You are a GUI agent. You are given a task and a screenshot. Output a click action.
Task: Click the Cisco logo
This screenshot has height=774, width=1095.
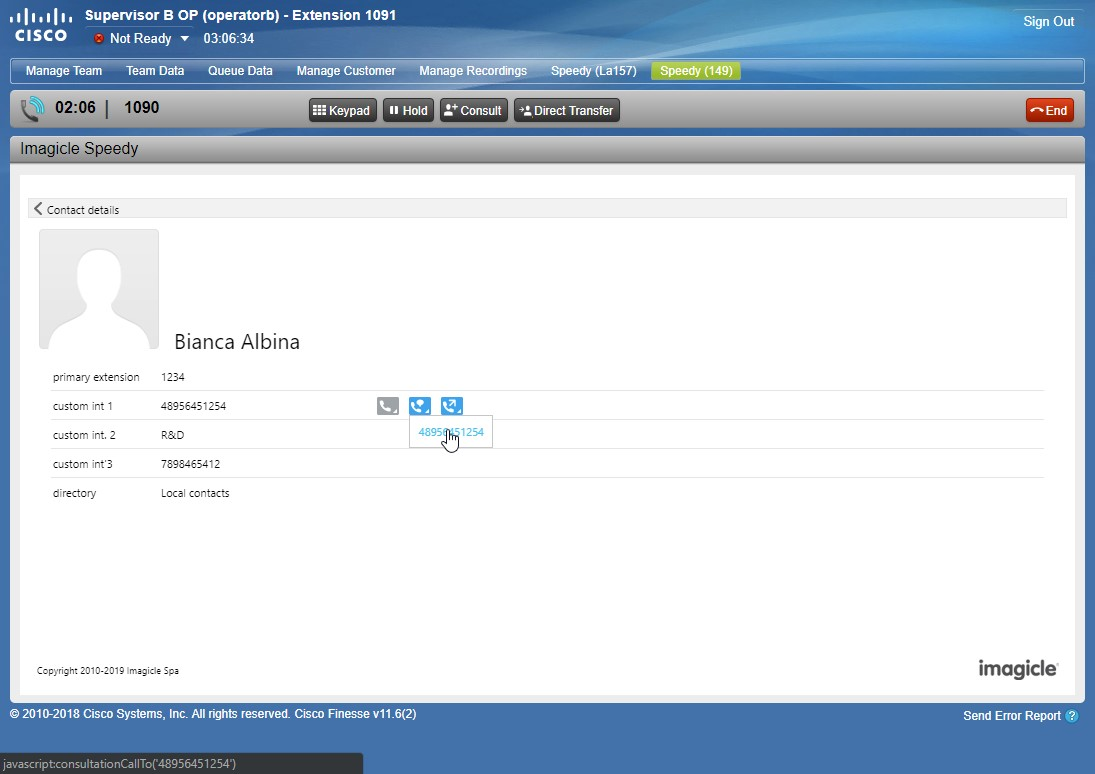coord(41,26)
